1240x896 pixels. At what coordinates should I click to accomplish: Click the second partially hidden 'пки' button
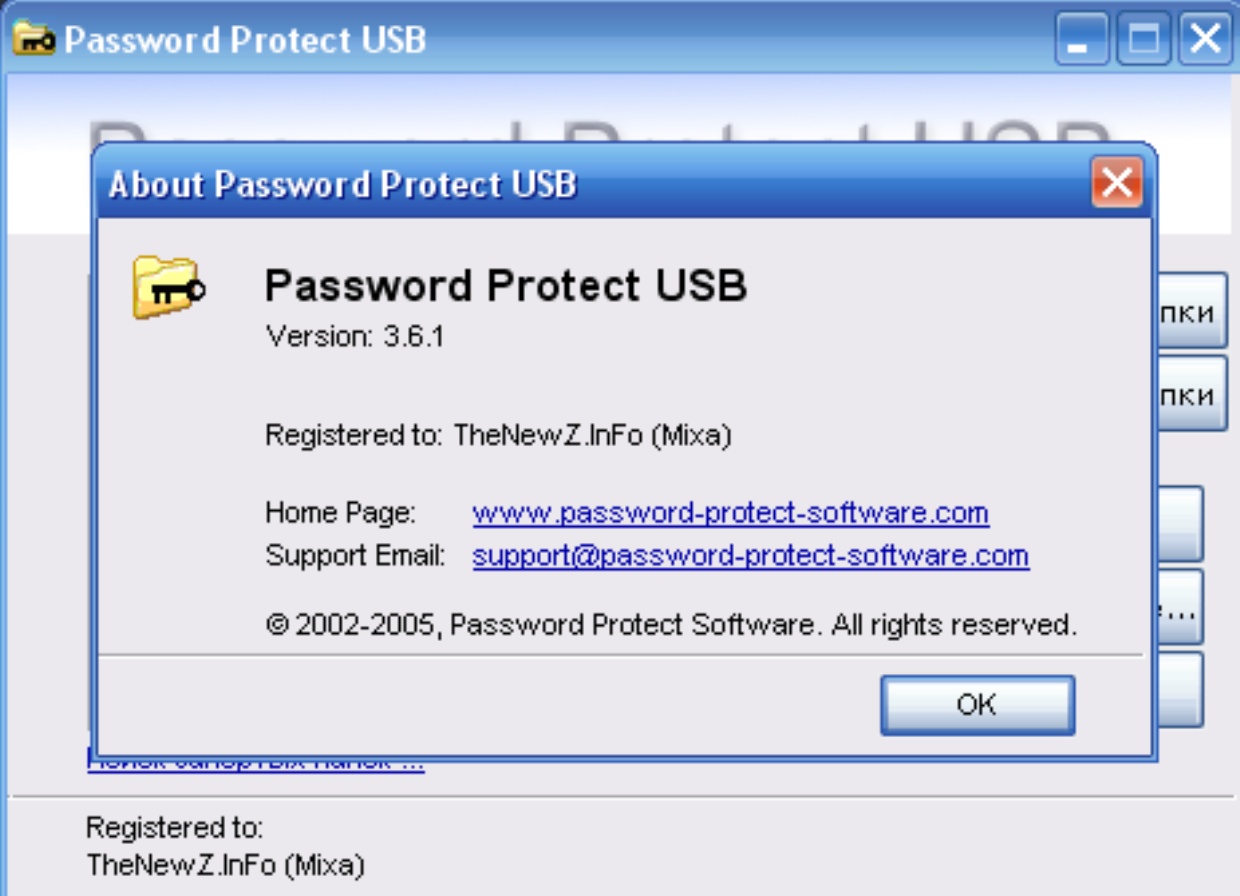(x=1192, y=394)
